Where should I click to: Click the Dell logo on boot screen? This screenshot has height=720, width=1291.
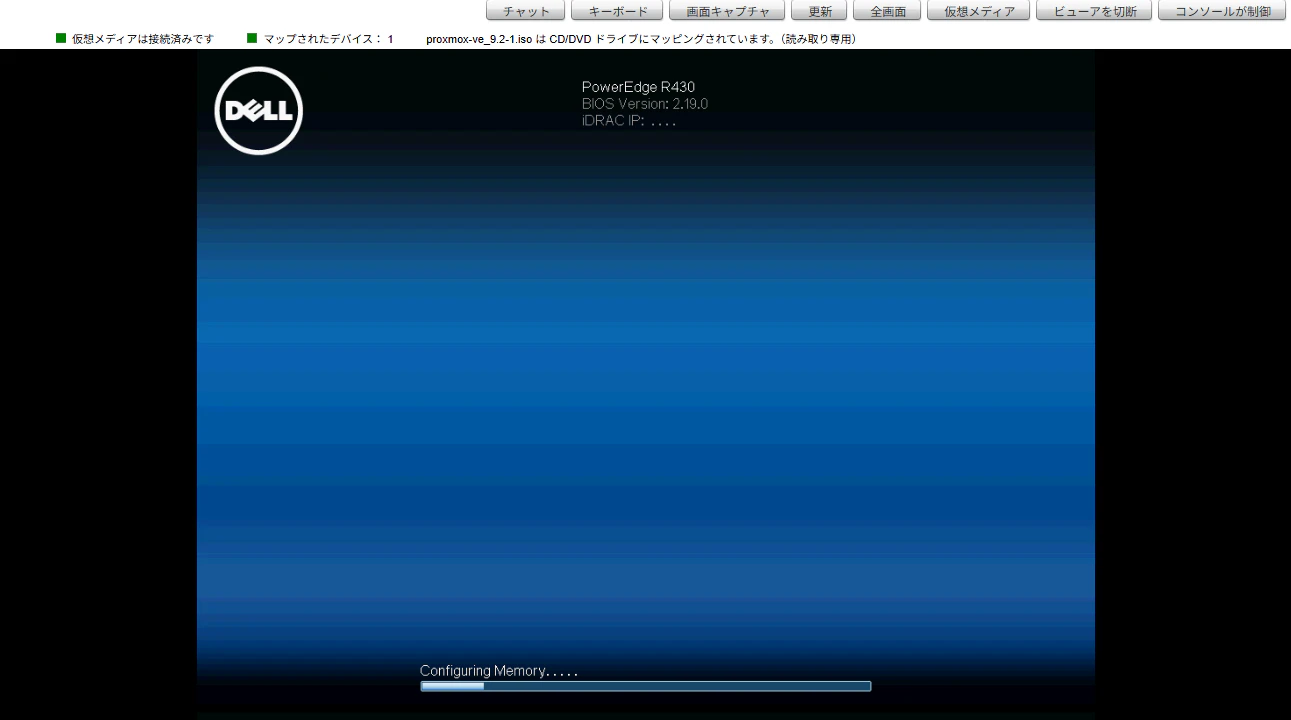(259, 111)
